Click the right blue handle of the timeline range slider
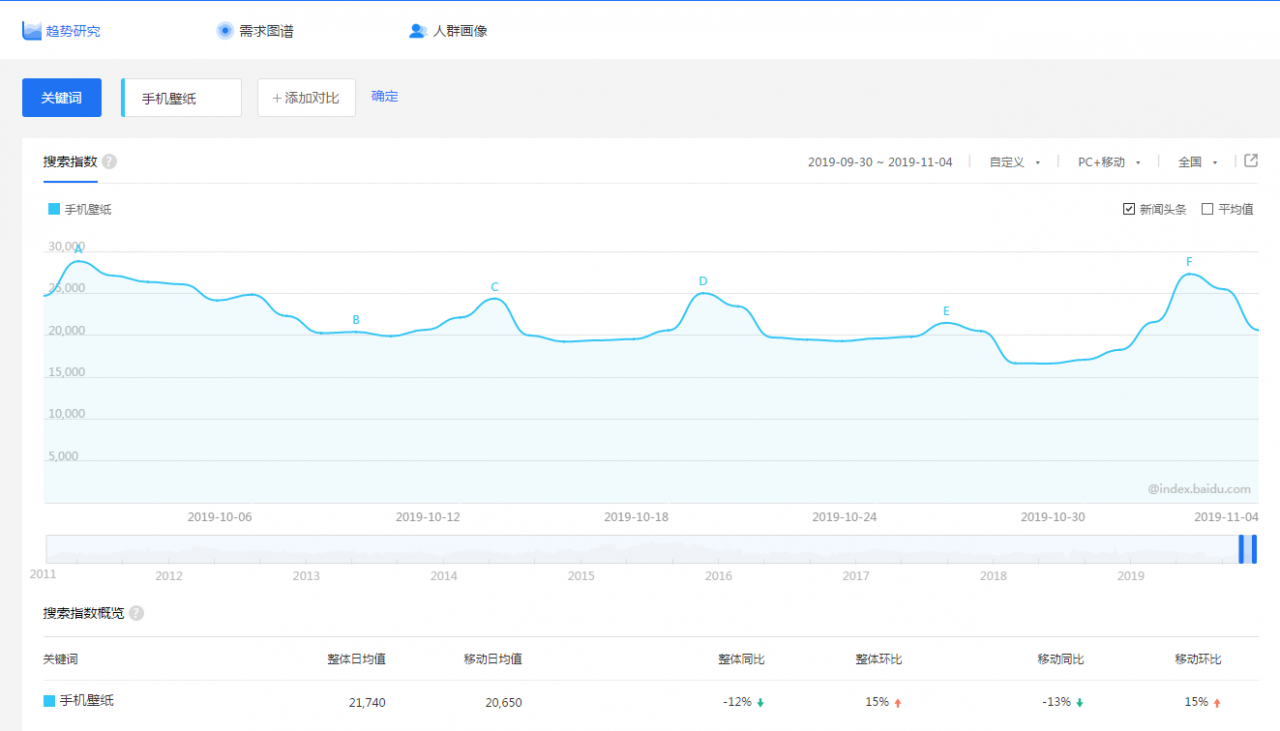The height and width of the screenshot is (731, 1280). pyautogui.click(x=1254, y=549)
